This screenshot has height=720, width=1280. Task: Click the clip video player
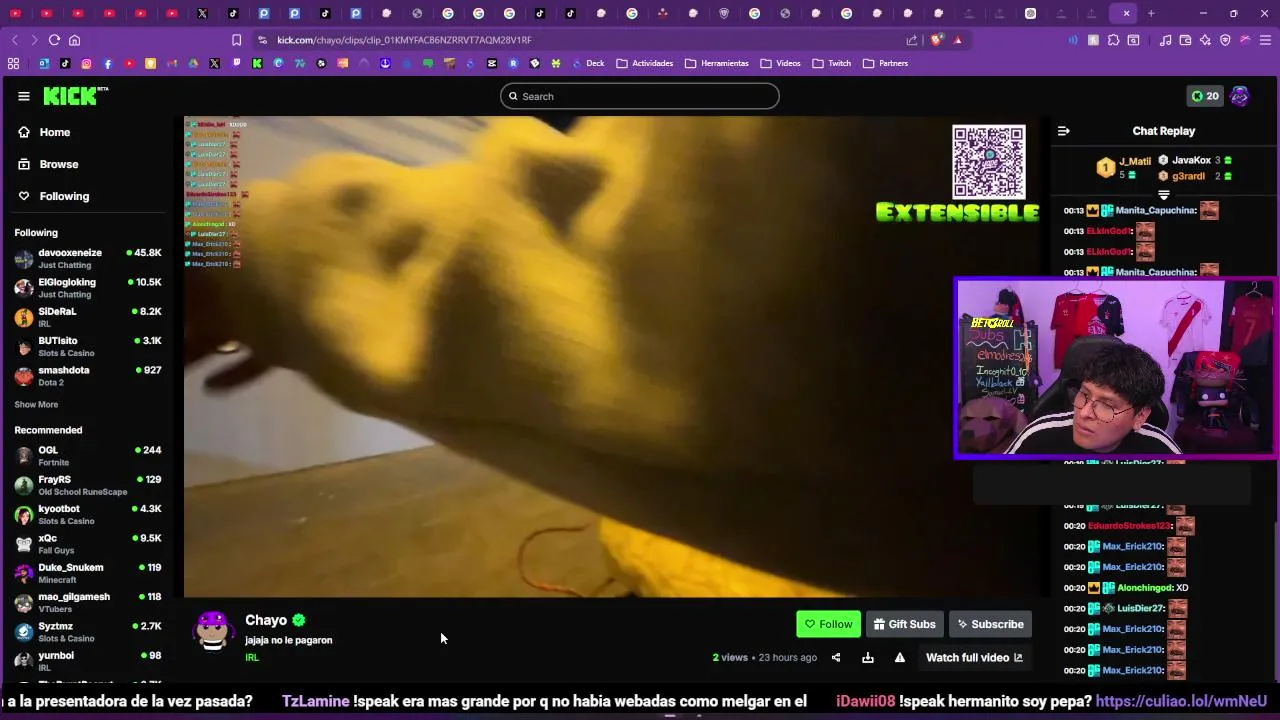pos(613,357)
